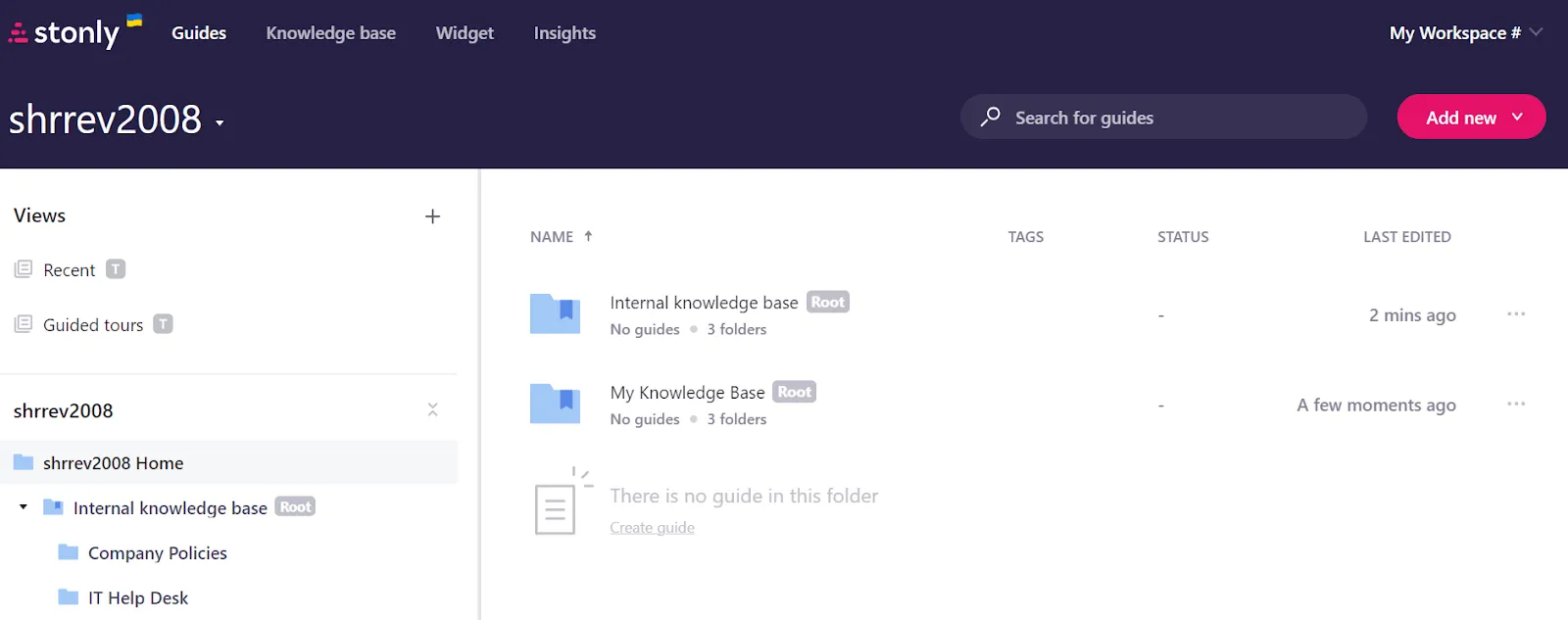The height and width of the screenshot is (620, 1568).
Task: Open the shrrev2008 team dropdown
Action: [220, 123]
